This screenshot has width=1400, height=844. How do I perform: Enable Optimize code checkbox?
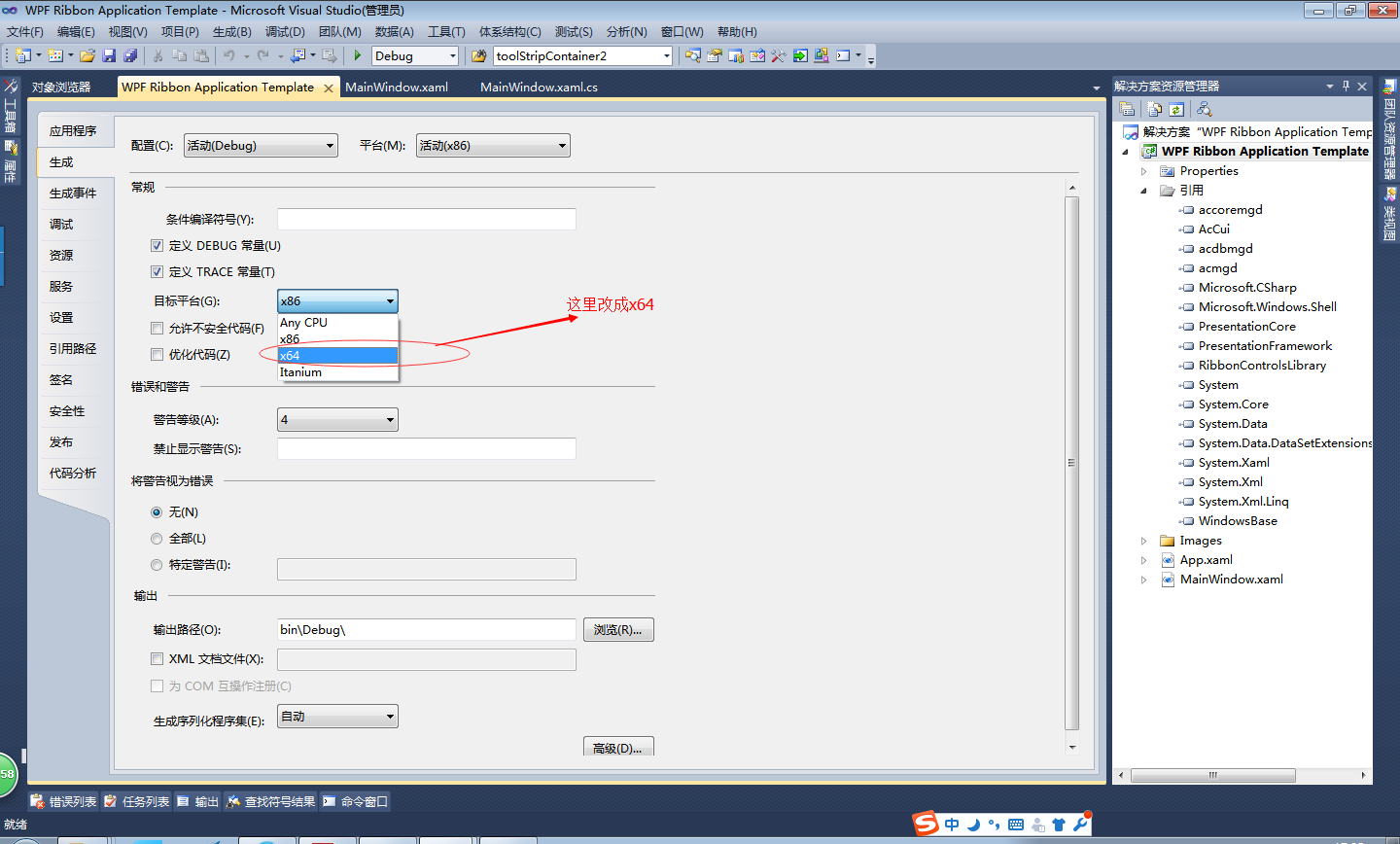tap(157, 355)
